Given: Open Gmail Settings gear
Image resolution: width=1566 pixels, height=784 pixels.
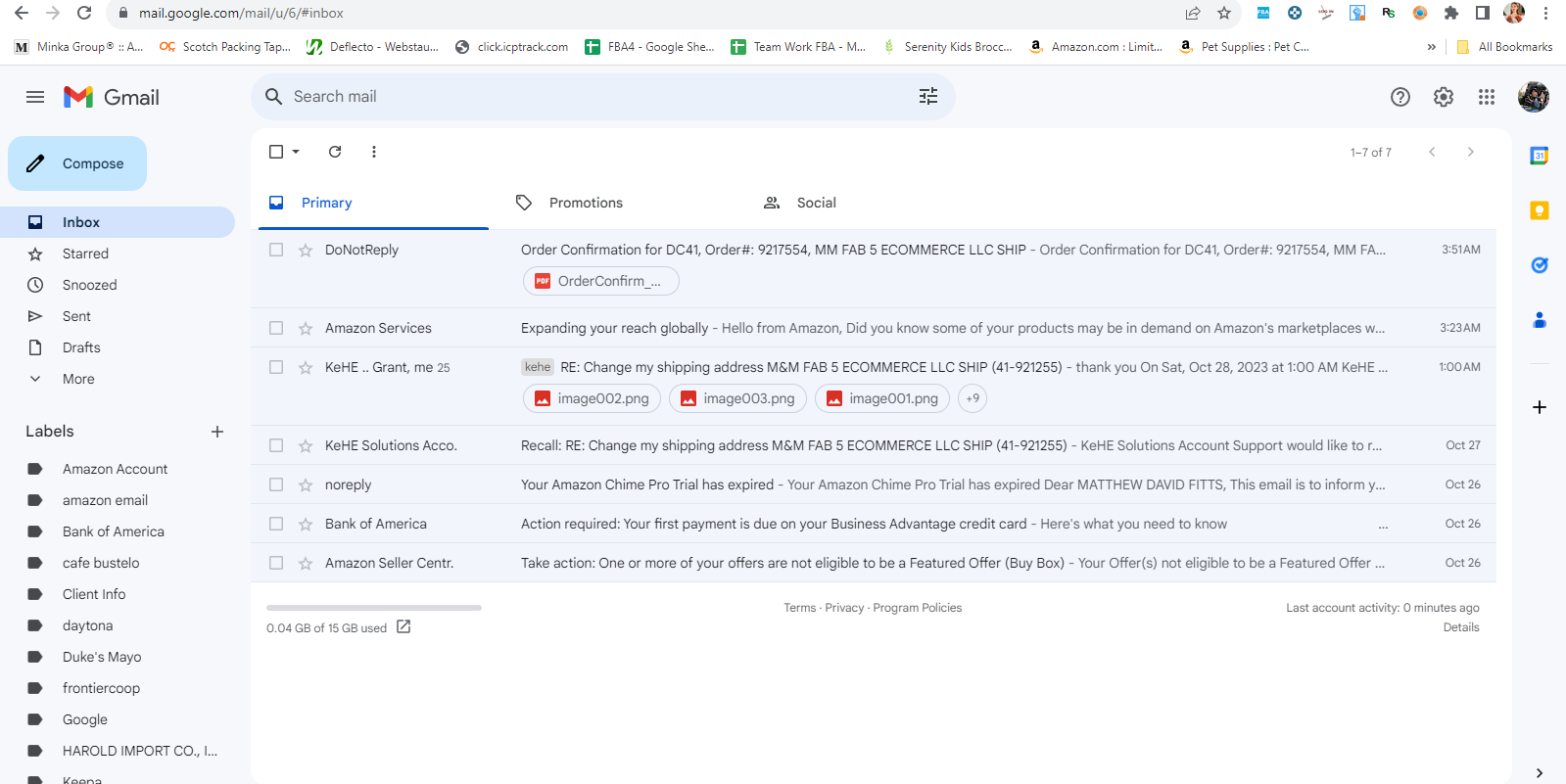Looking at the screenshot, I should (x=1444, y=97).
